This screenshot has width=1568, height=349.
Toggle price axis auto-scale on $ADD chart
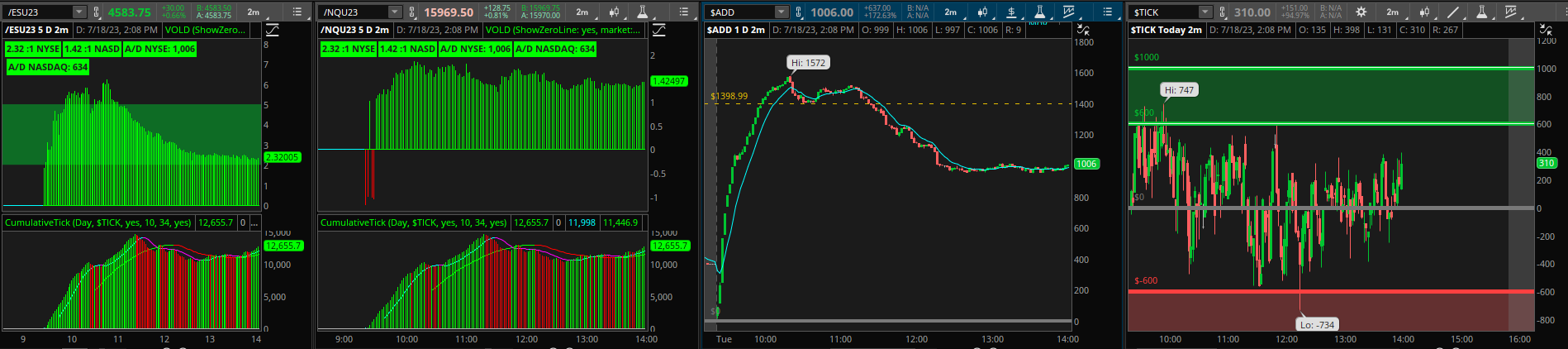1084,30
